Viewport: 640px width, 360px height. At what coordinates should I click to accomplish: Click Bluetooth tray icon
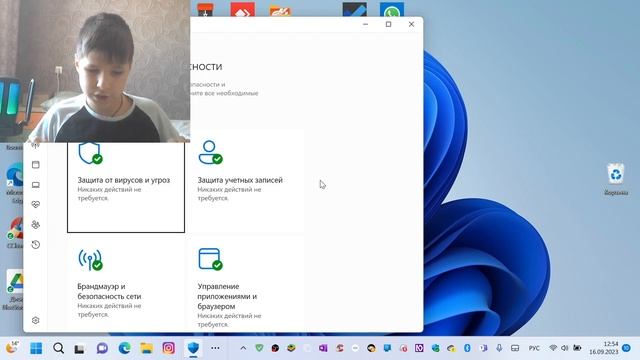[467, 348]
